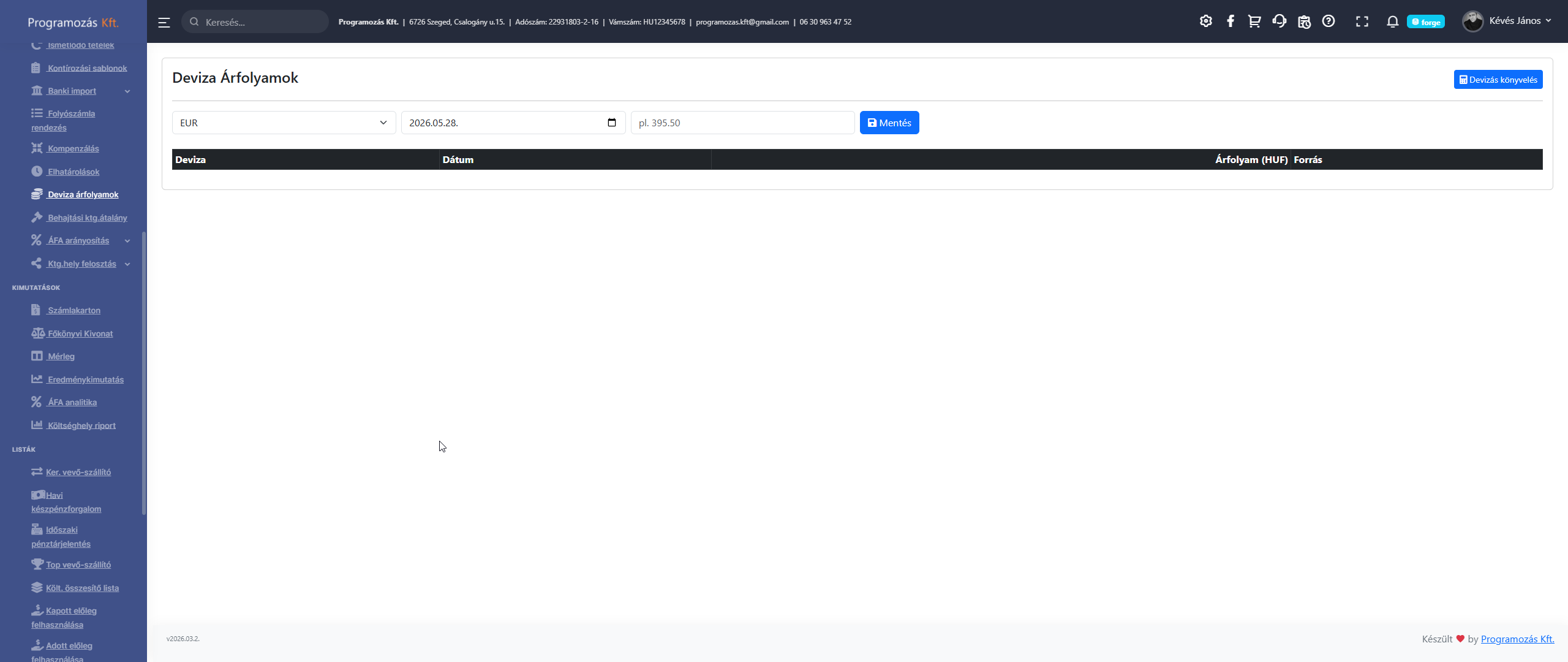Click the Elhatárolások clock icon
Image resolution: width=1568 pixels, height=662 pixels.
[37, 171]
